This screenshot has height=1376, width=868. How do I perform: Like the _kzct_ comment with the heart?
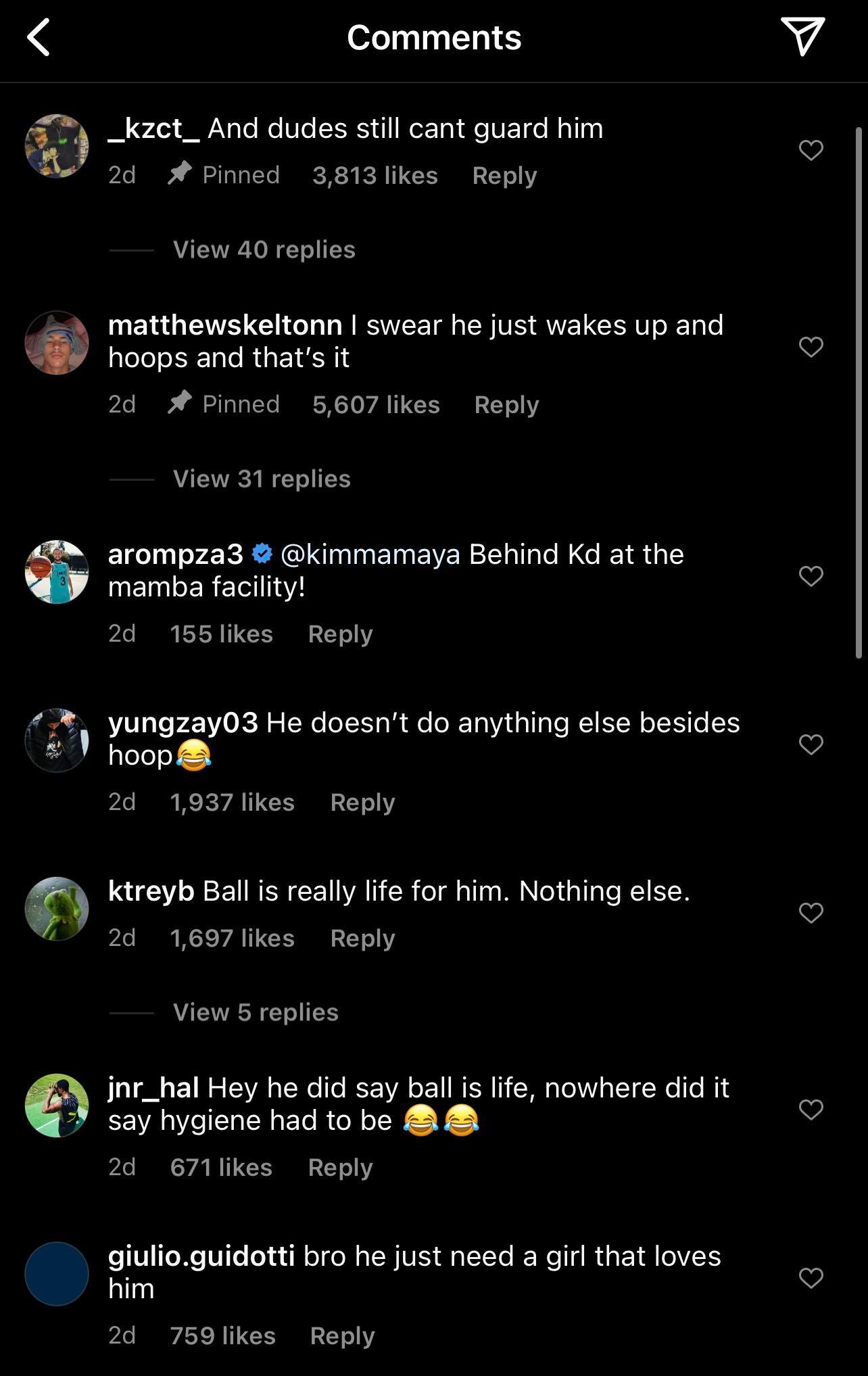(x=811, y=150)
